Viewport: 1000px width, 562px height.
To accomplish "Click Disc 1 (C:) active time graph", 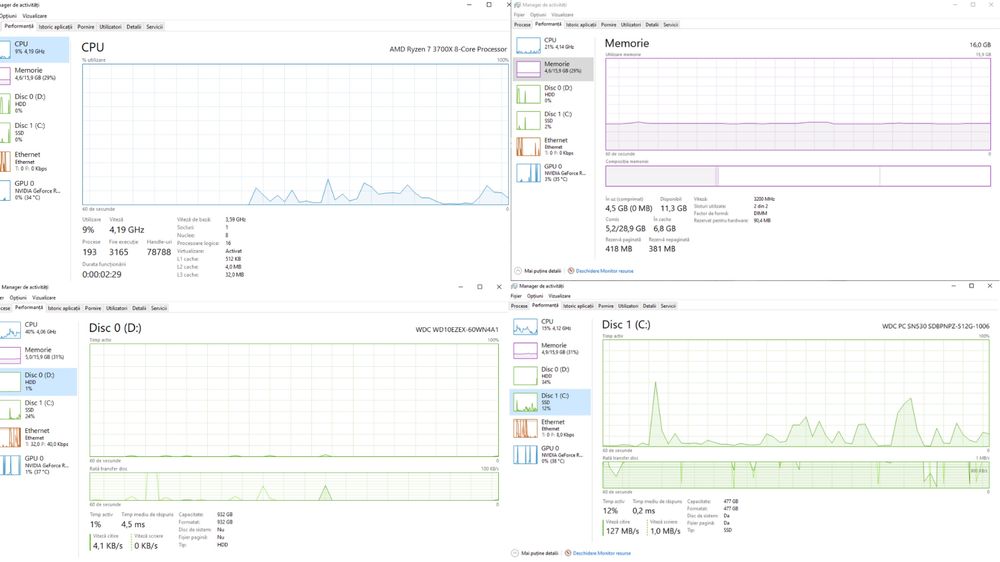I will click(x=796, y=393).
